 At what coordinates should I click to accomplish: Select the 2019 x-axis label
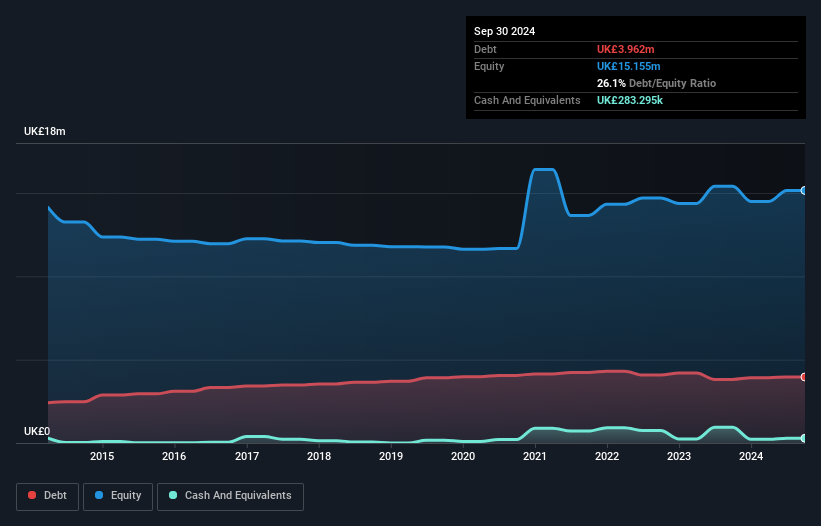point(391,456)
